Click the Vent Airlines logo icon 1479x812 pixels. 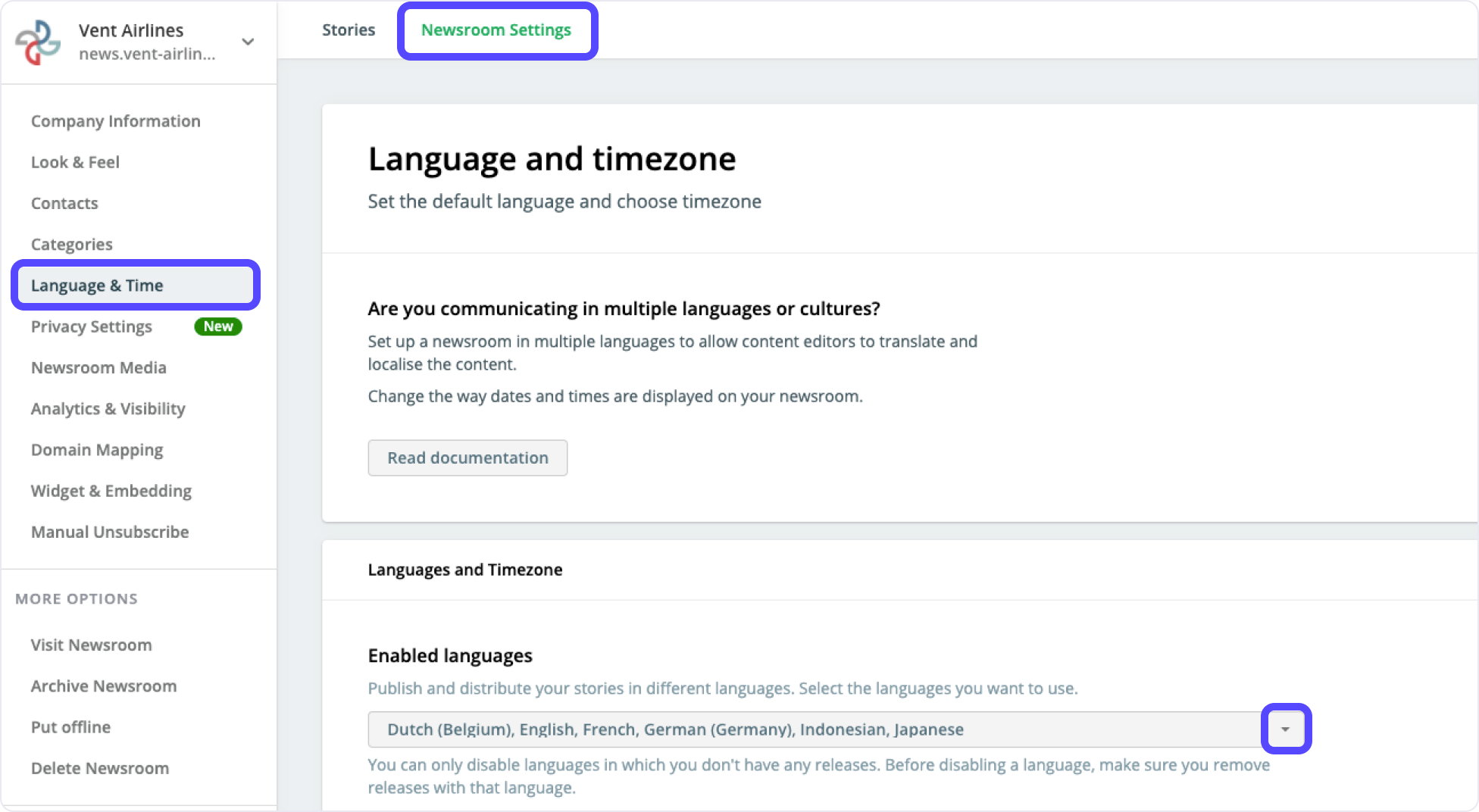tap(38, 42)
